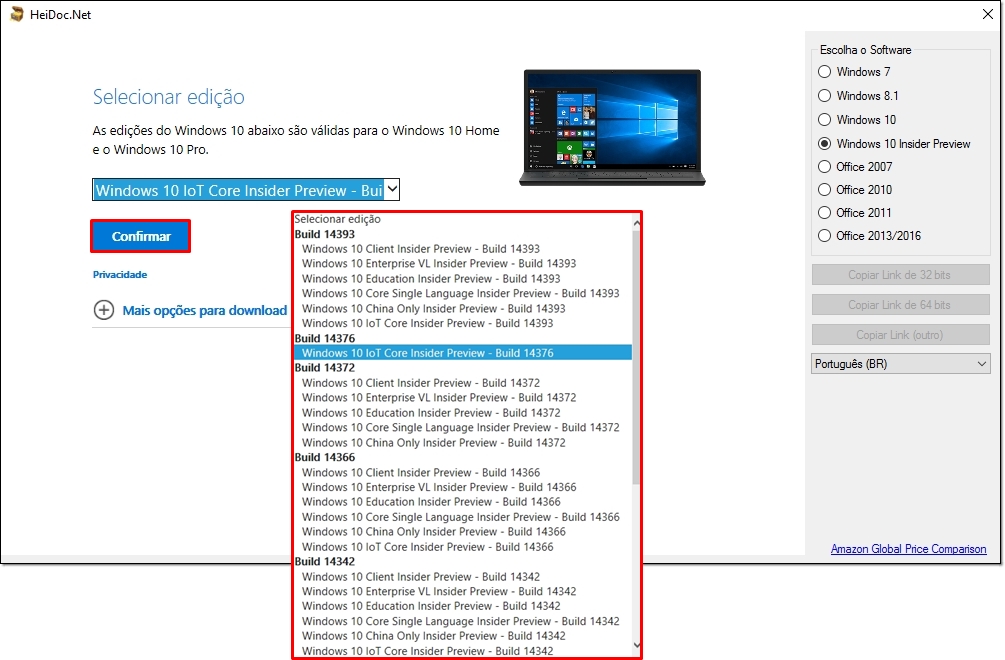Click the scroll up arrow of edition list
The width and height of the screenshot is (1005, 660).
coord(636,223)
